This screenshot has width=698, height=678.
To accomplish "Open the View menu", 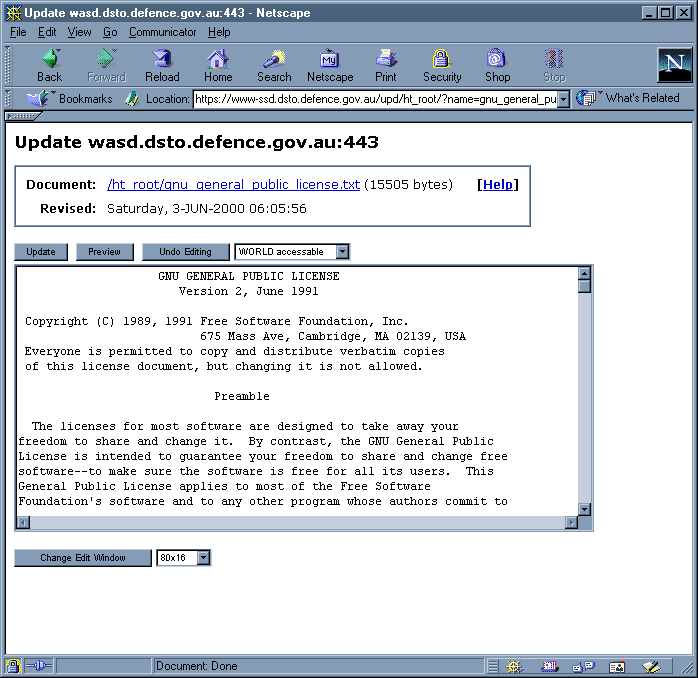I will pos(79,32).
